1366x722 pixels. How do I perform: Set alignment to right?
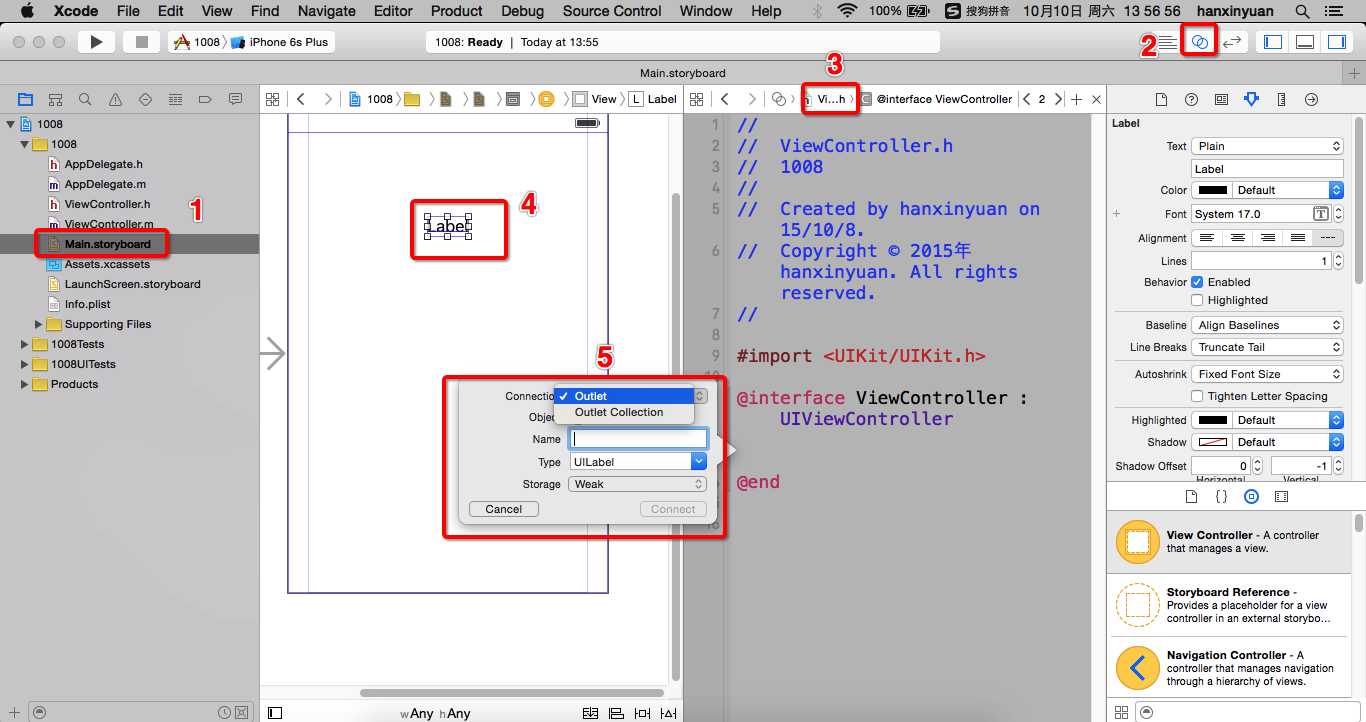pos(1268,238)
